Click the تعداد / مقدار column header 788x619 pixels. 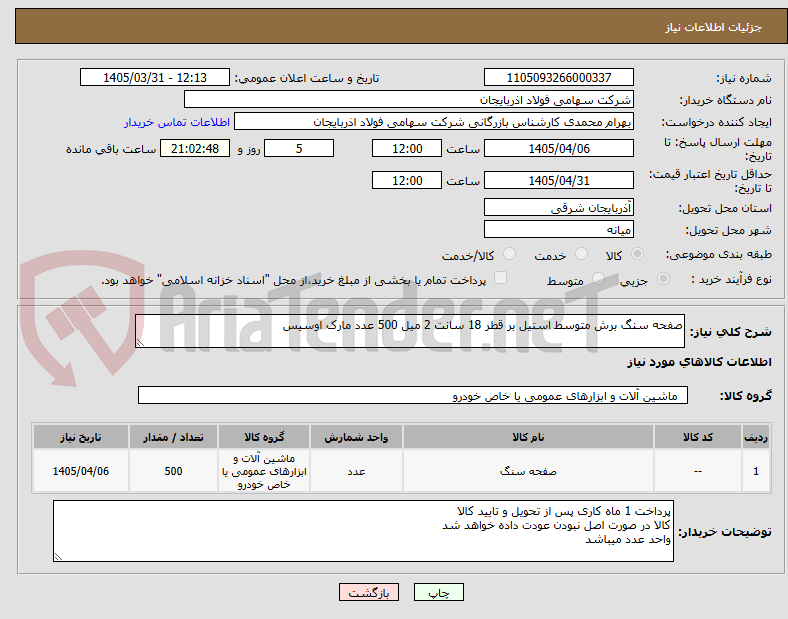173,437
